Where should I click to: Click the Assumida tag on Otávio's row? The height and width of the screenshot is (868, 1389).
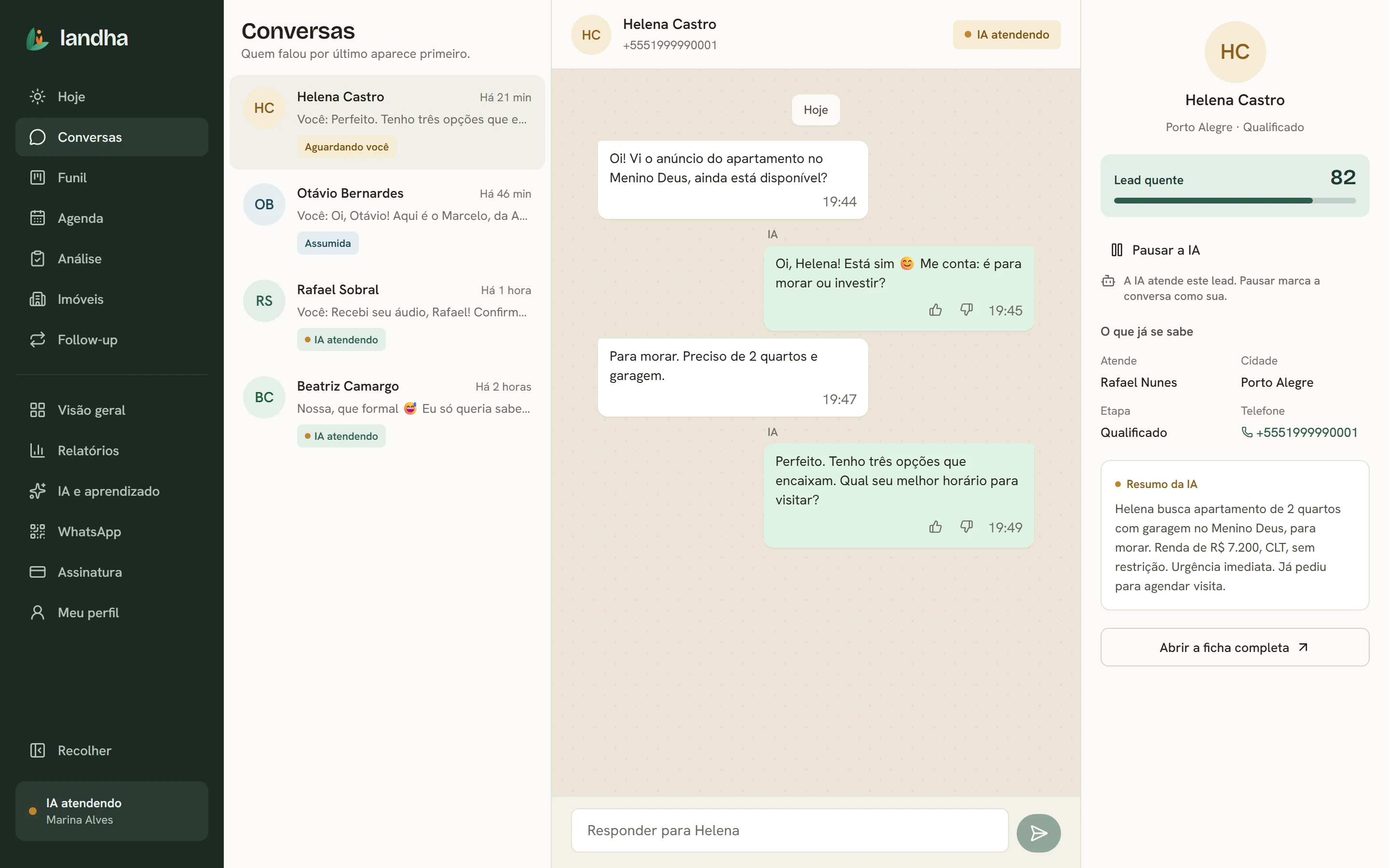click(x=328, y=244)
